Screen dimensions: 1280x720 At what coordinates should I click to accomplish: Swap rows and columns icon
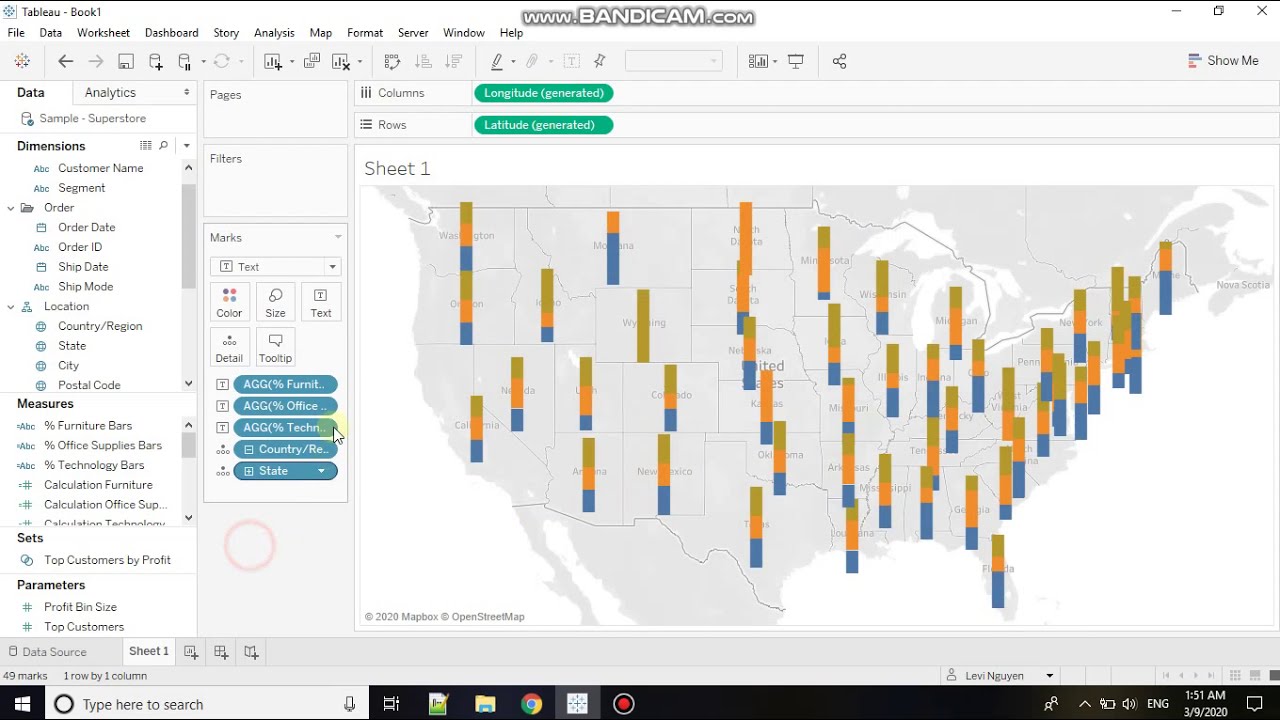(392, 61)
